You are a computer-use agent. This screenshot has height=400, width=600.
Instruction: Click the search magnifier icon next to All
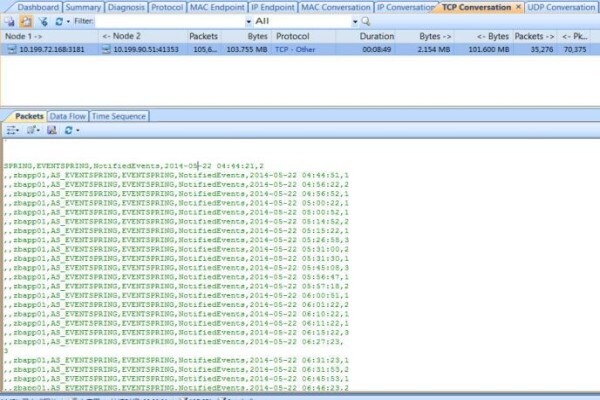coord(366,21)
